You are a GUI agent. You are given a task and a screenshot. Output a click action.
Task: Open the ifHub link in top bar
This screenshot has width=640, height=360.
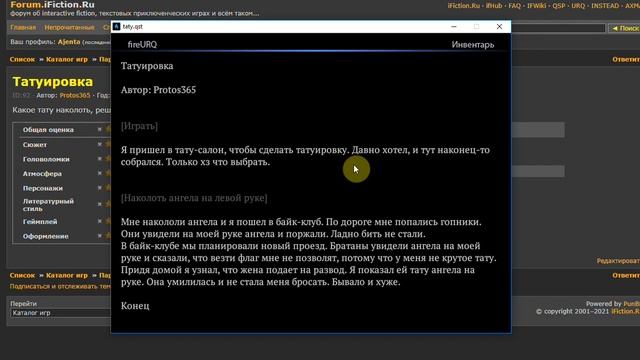pyautogui.click(x=494, y=6)
